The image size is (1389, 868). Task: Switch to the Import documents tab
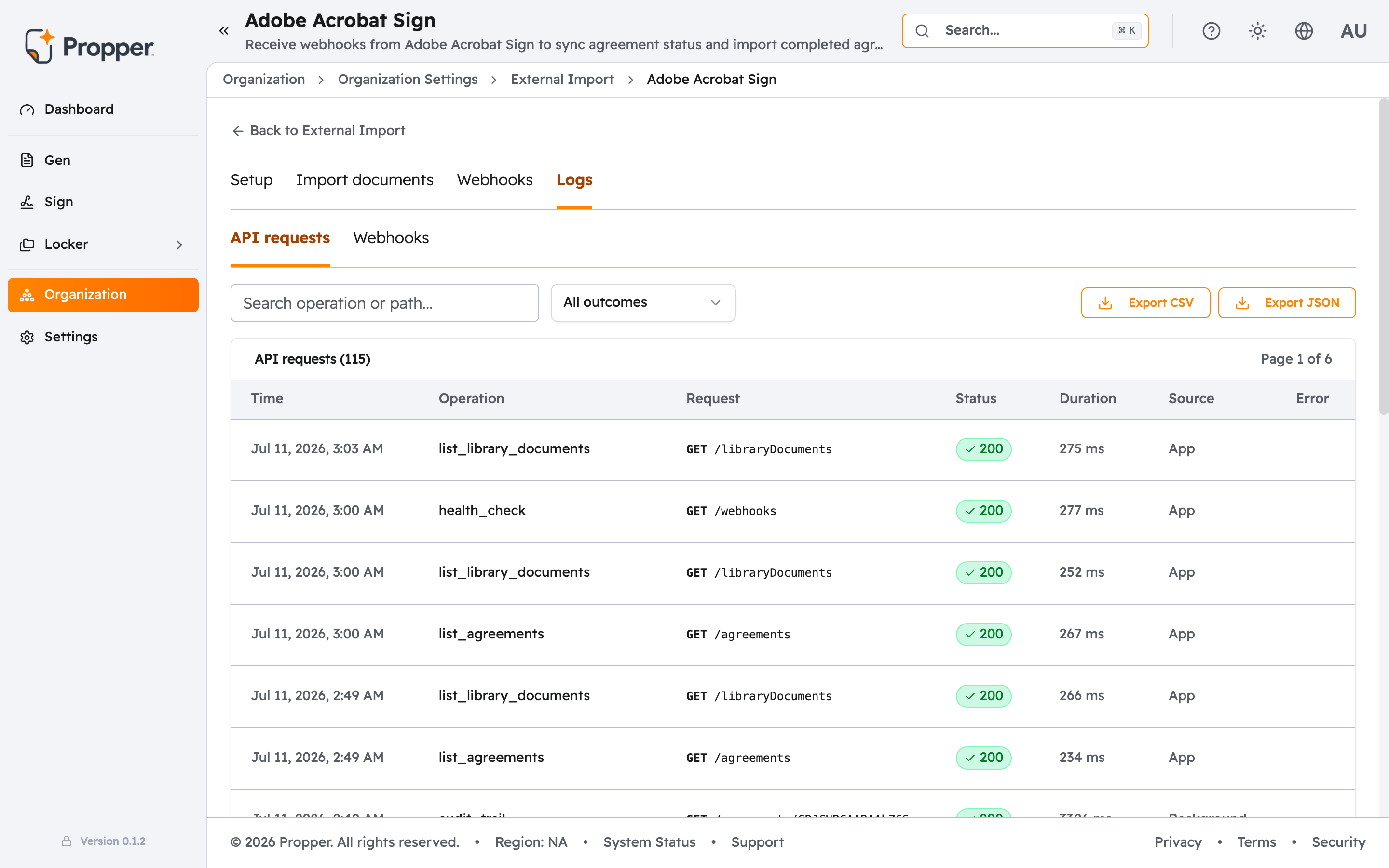point(365,180)
